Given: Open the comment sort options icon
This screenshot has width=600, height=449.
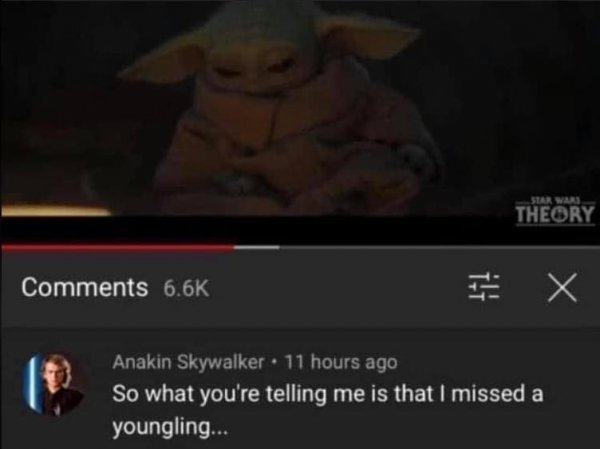Looking at the screenshot, I should point(484,287).
